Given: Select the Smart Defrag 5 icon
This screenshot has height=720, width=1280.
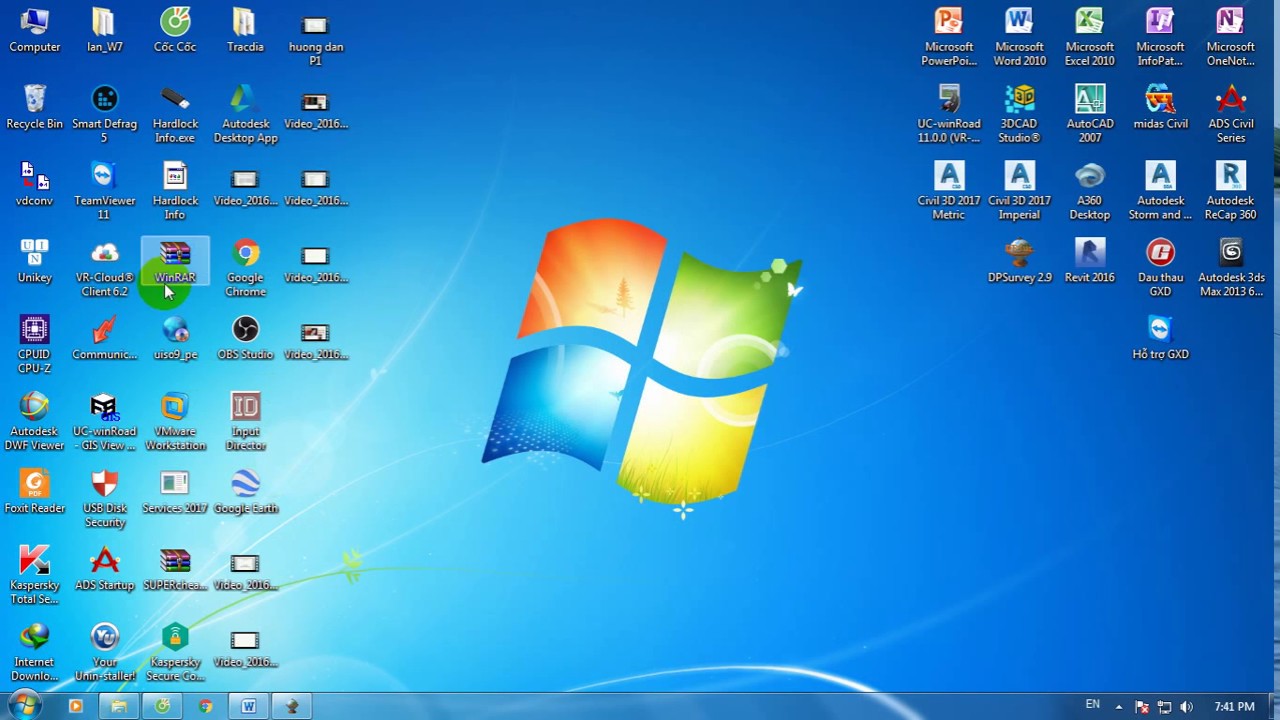Looking at the screenshot, I should (x=104, y=114).
